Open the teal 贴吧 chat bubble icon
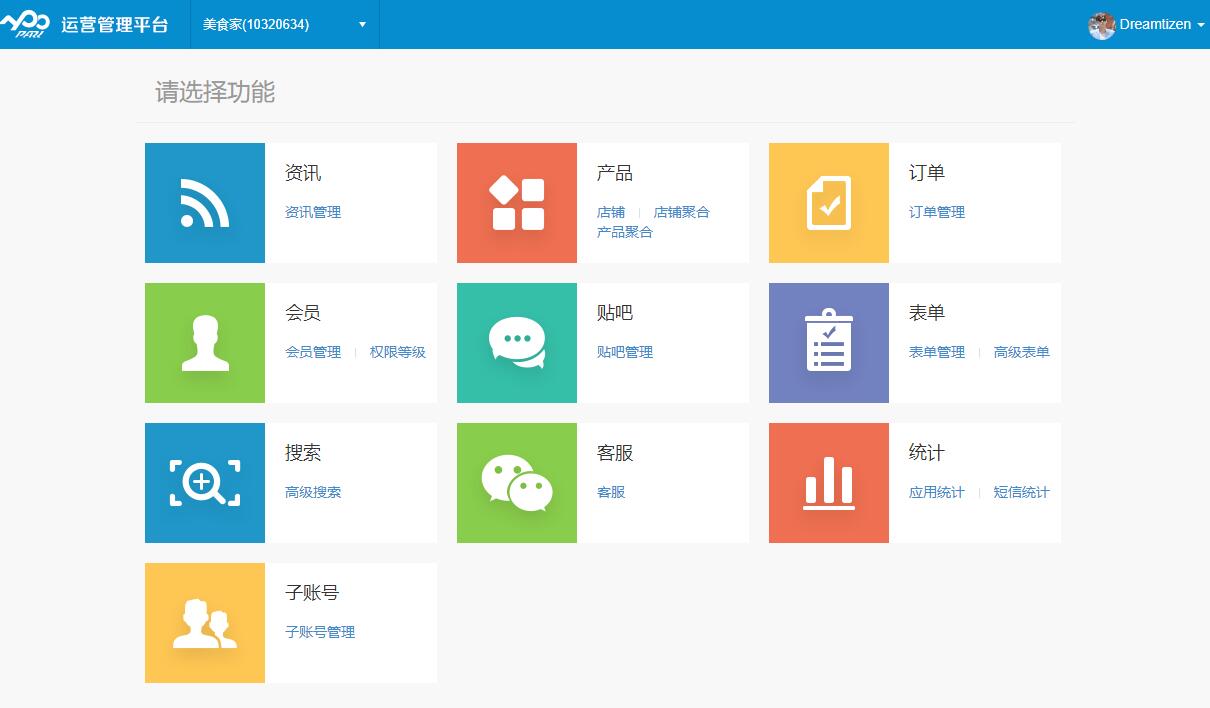The image size is (1210, 708). 517,343
